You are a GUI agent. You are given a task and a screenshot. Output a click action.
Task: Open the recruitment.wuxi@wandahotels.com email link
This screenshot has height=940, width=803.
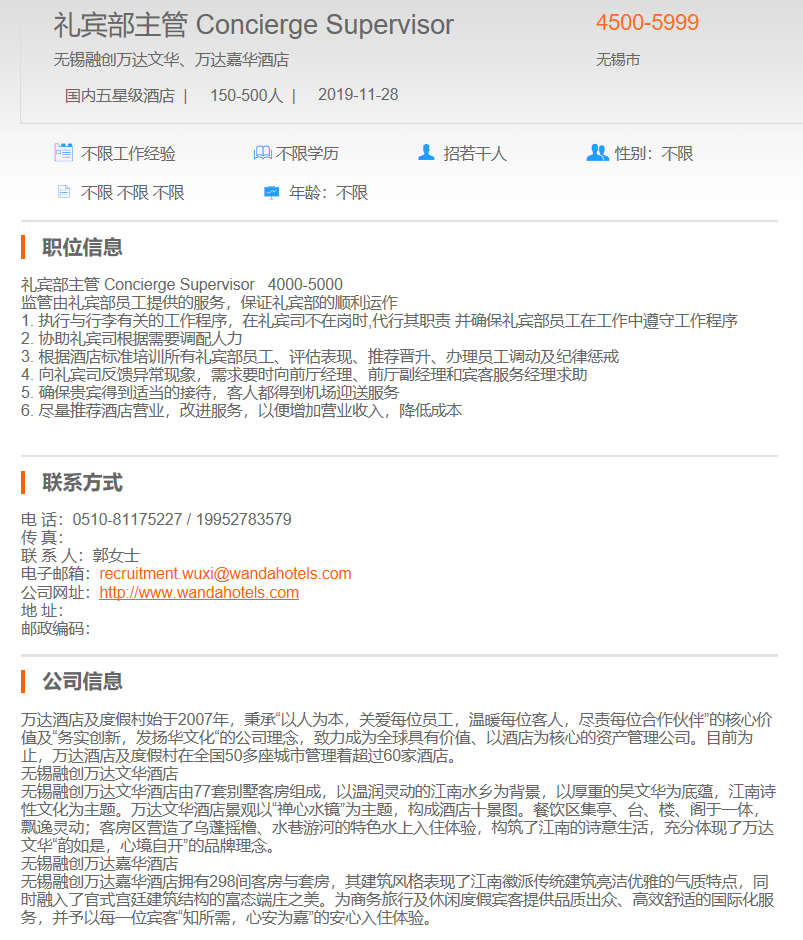[225, 574]
